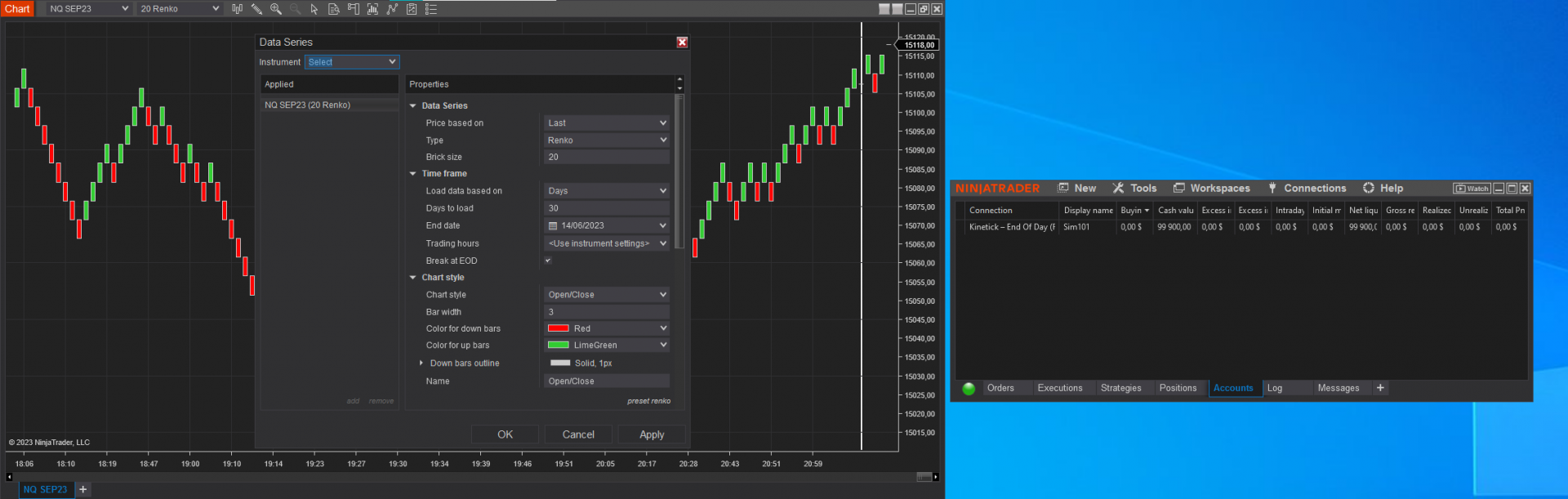This screenshot has width=1568, height=499.
Task: Expand the Down bars outline property
Action: 421,363
